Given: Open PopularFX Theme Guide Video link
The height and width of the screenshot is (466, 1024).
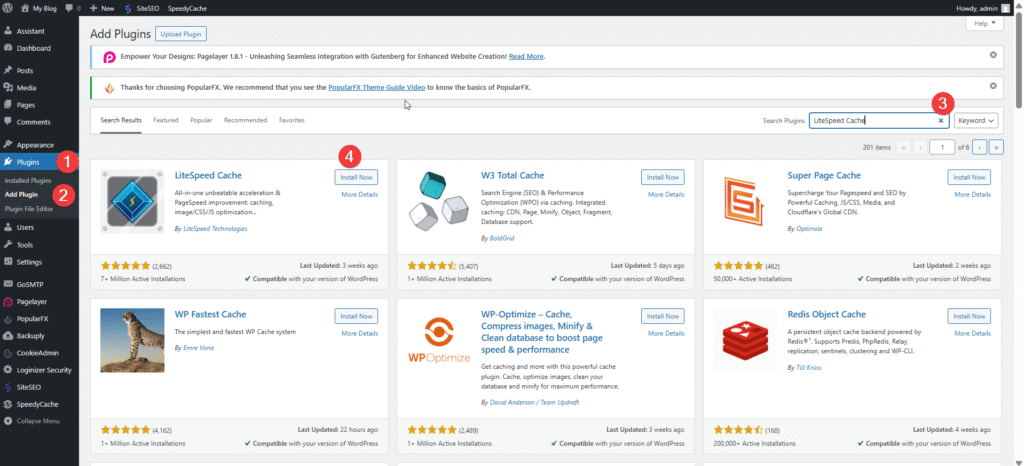Looking at the screenshot, I should click(x=377, y=87).
